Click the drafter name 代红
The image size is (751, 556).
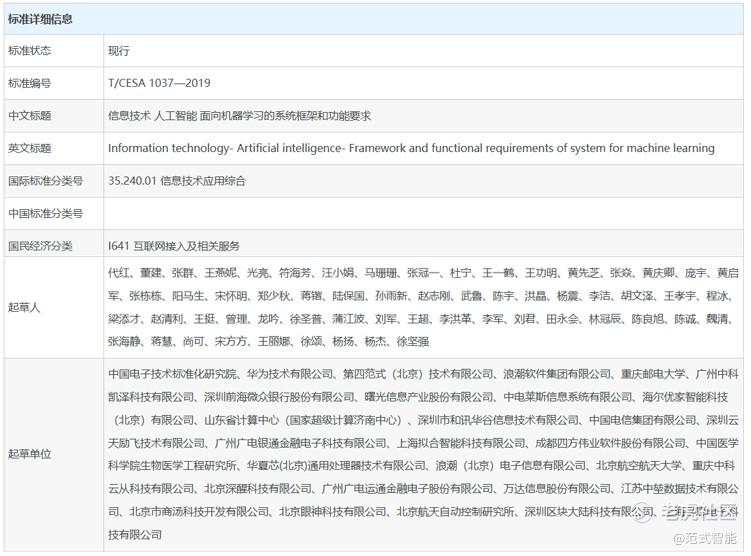(x=119, y=273)
